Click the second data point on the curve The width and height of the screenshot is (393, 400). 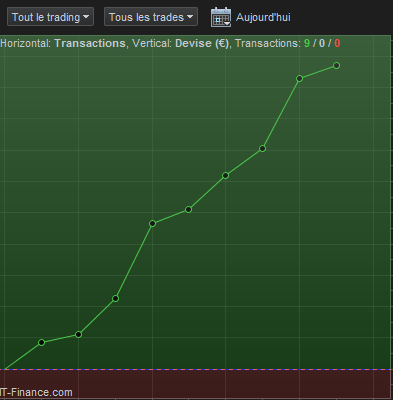[x=78, y=334]
